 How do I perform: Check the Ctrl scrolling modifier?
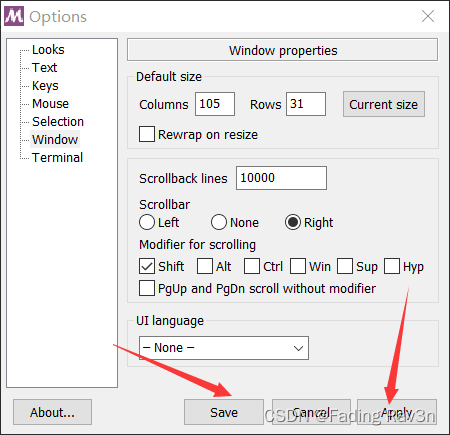click(x=252, y=266)
